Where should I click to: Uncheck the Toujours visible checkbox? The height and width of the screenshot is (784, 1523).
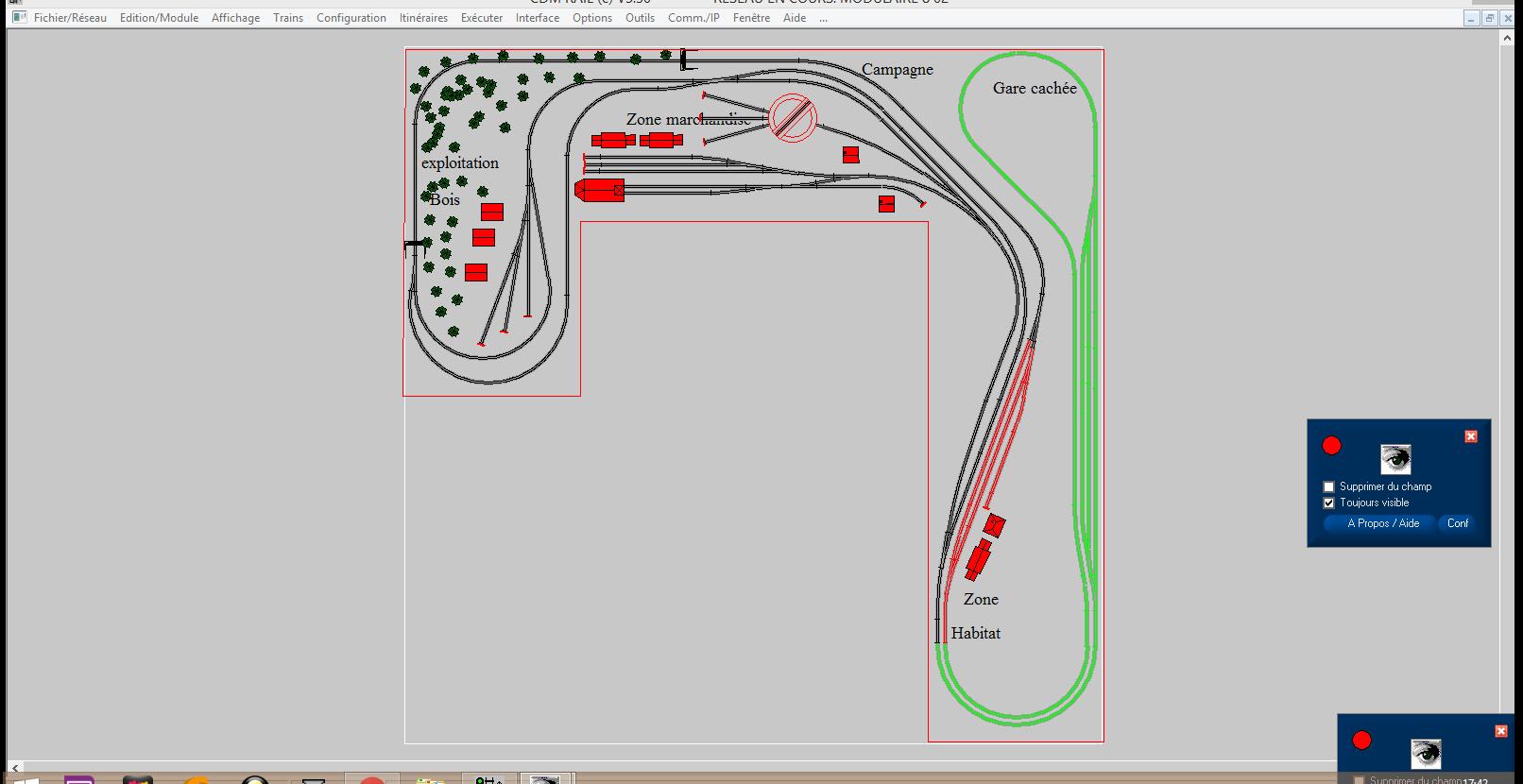(1329, 503)
